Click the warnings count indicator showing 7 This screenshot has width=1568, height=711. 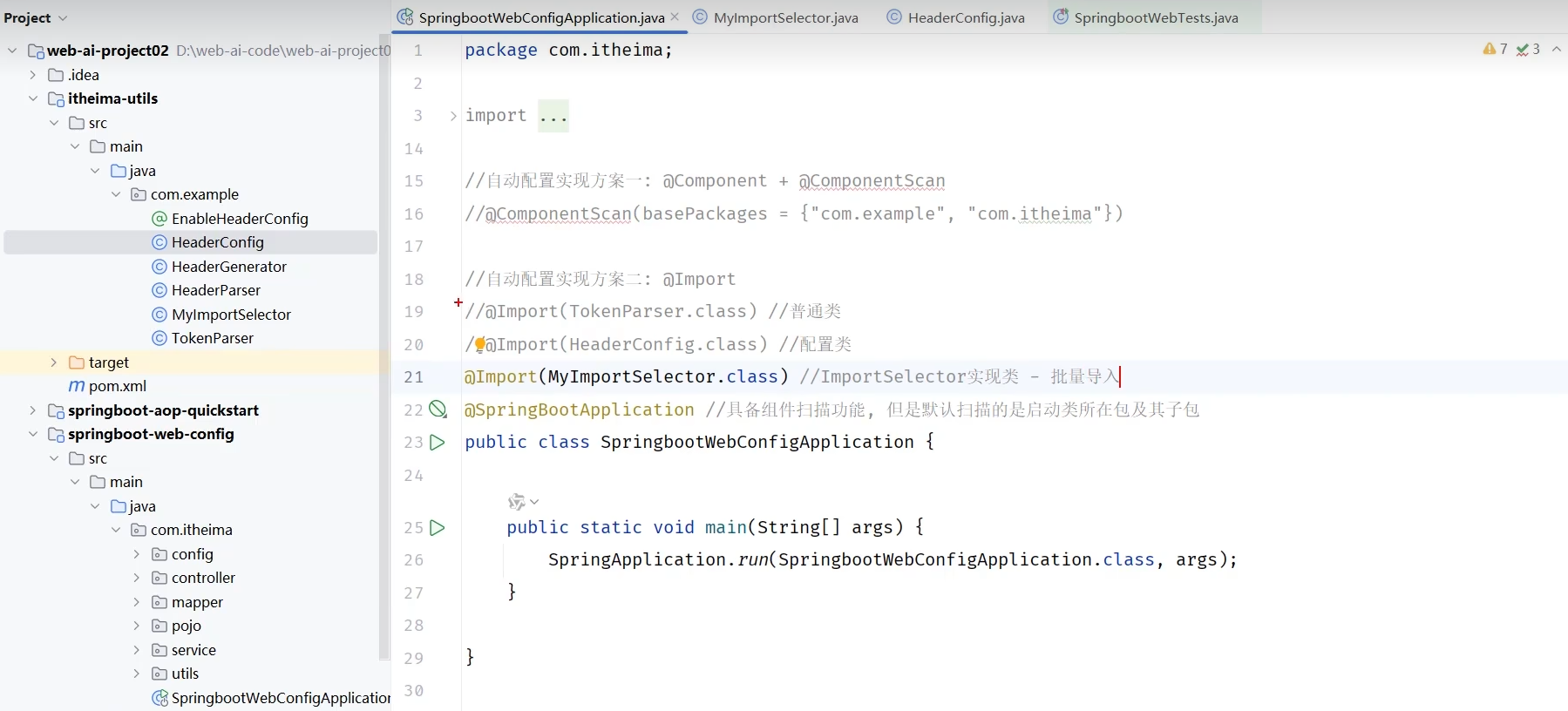coord(1496,50)
